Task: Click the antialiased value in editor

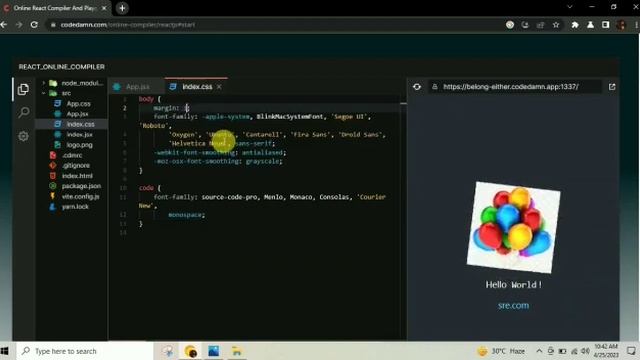Action: [x=262, y=152]
